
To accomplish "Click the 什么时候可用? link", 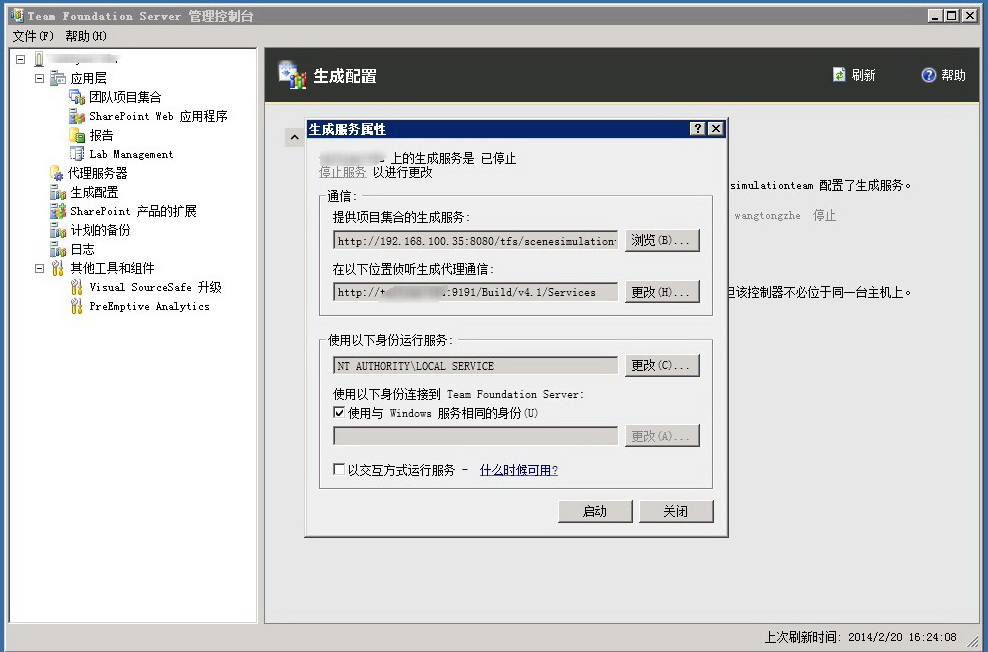I will coord(519,470).
